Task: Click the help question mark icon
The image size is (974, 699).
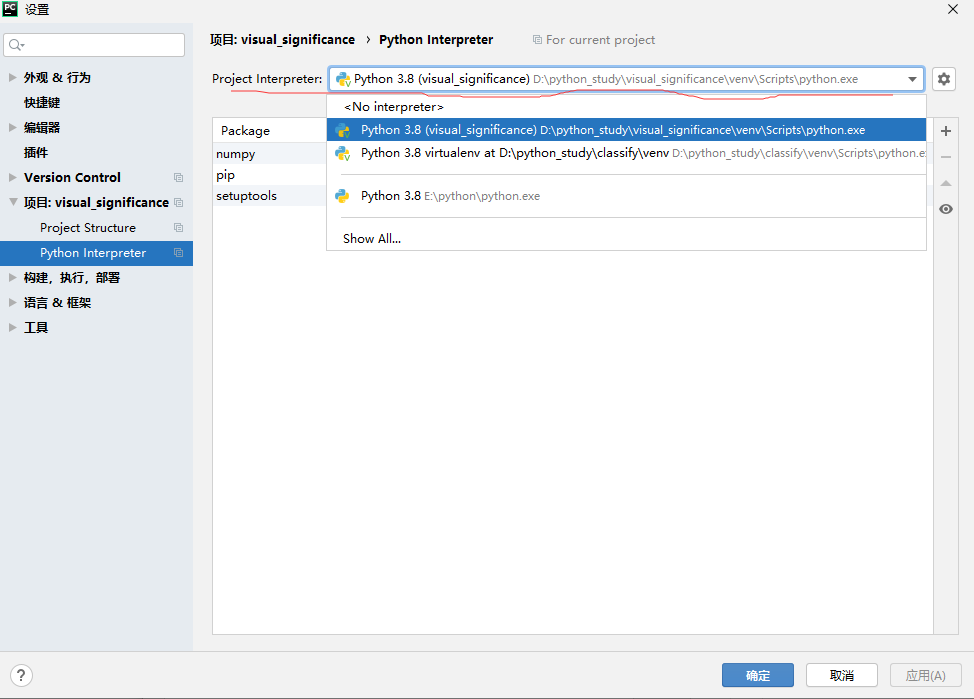Action: point(21,675)
